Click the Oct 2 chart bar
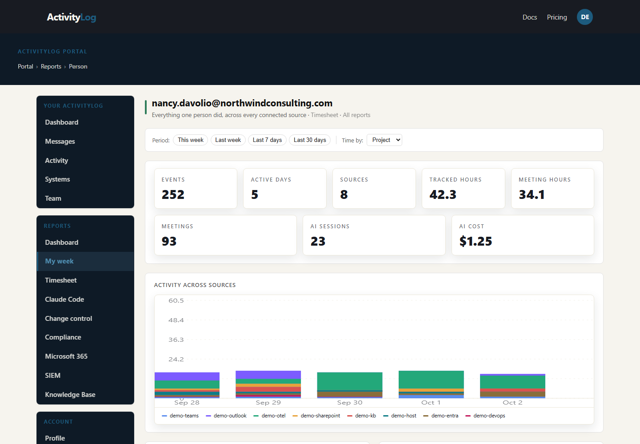640x444 pixels. click(x=513, y=386)
